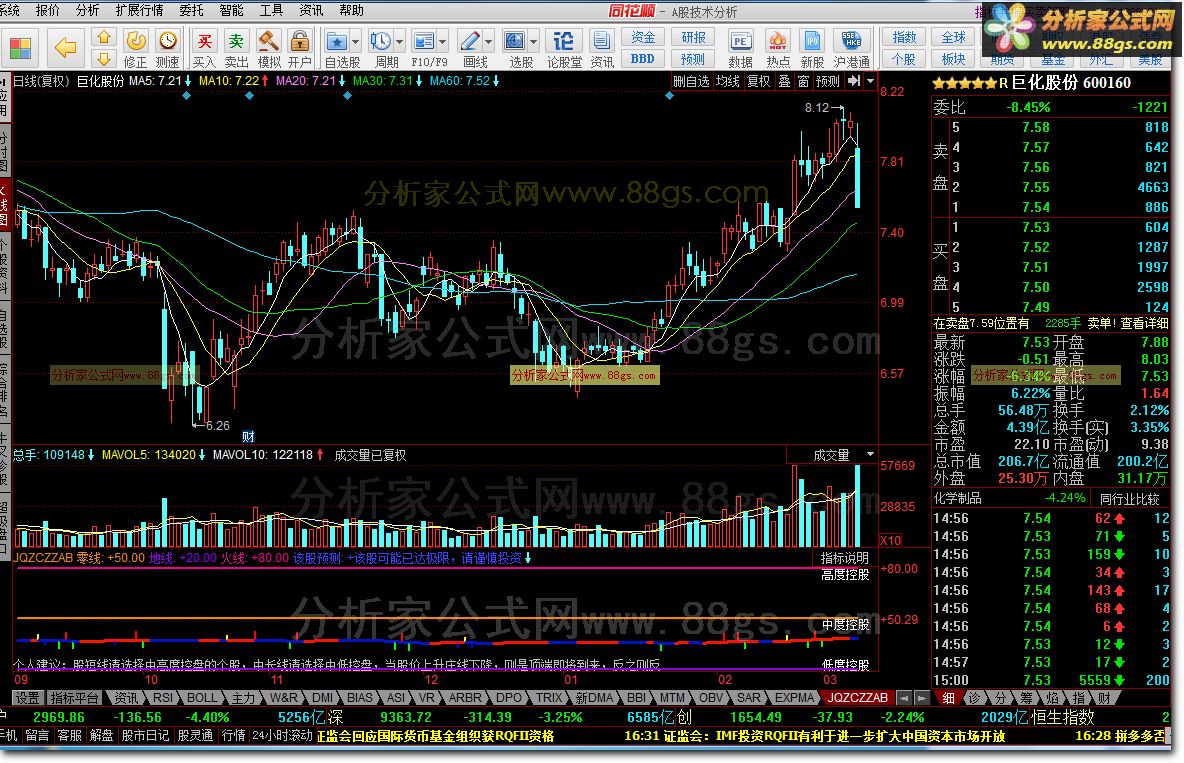Viewport: 1184px width, 763px height.
Task: Open the F10/F9 info icon
Action: point(424,42)
